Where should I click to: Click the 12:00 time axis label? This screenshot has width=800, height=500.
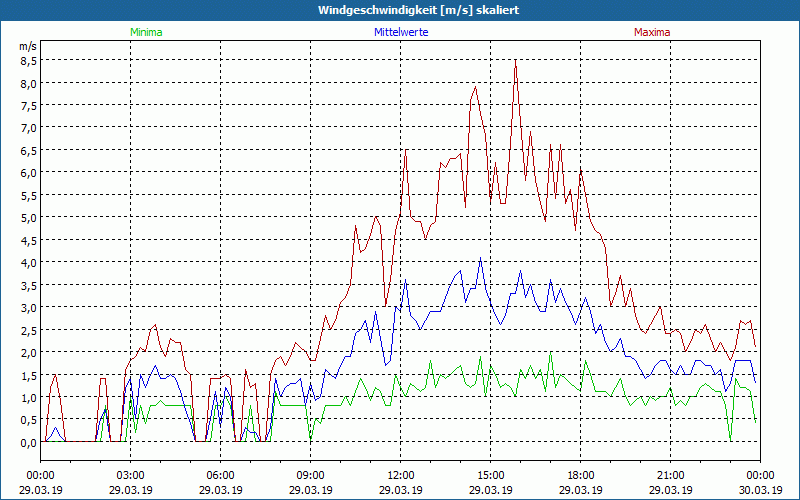click(400, 475)
